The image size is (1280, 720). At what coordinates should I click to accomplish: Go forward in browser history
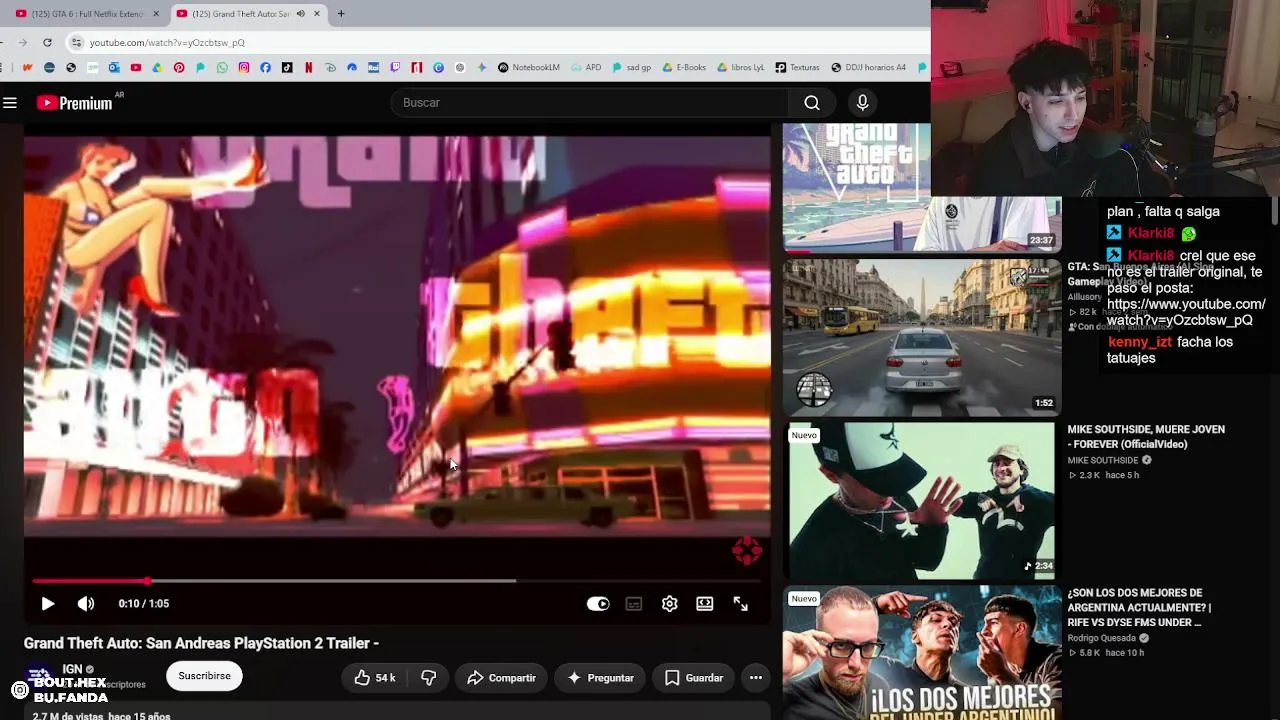click(22, 43)
